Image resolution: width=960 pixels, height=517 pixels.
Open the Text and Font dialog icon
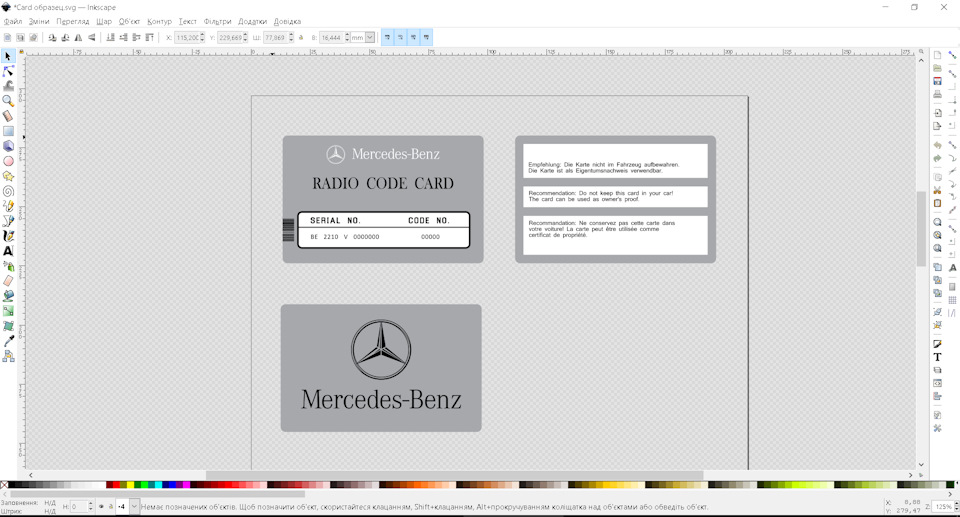point(937,357)
